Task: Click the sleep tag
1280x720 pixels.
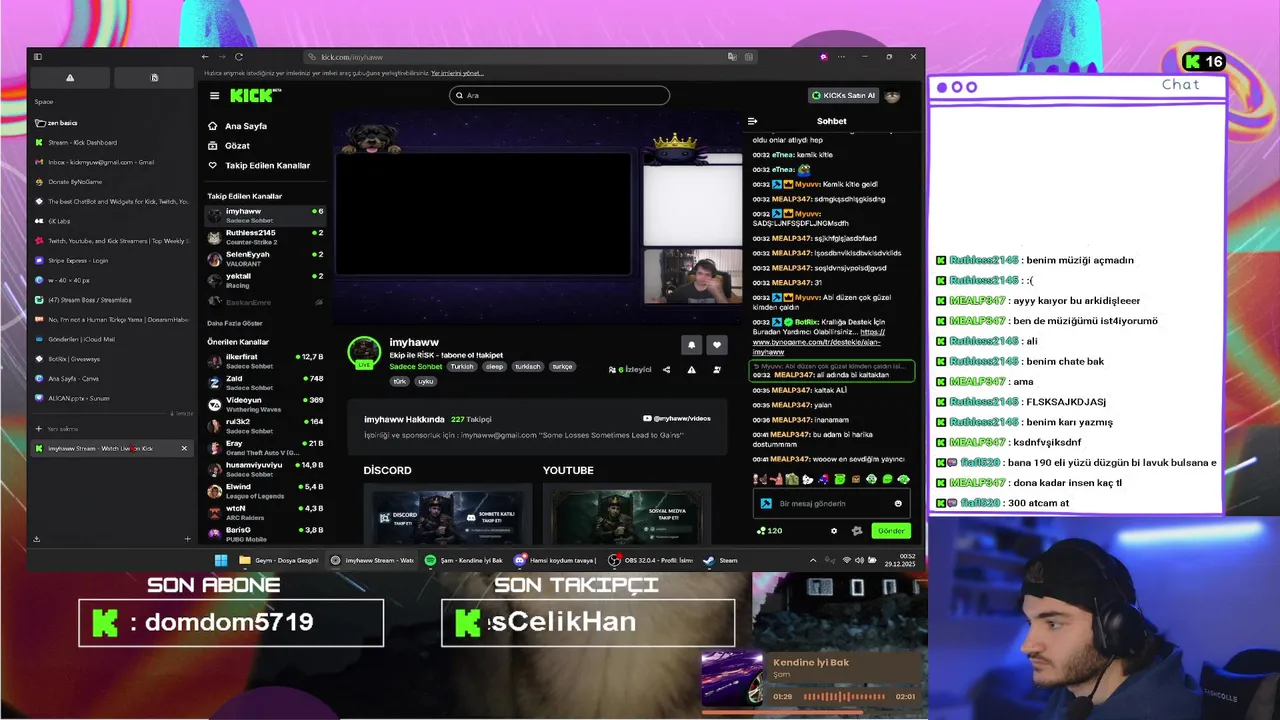Action: point(495,367)
